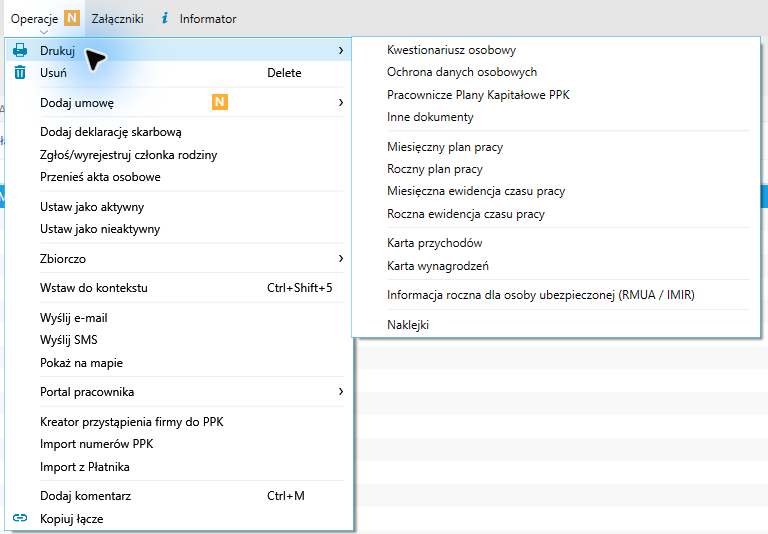The width and height of the screenshot is (768, 534).
Task: Open the Informator menu
Action: [208, 19]
